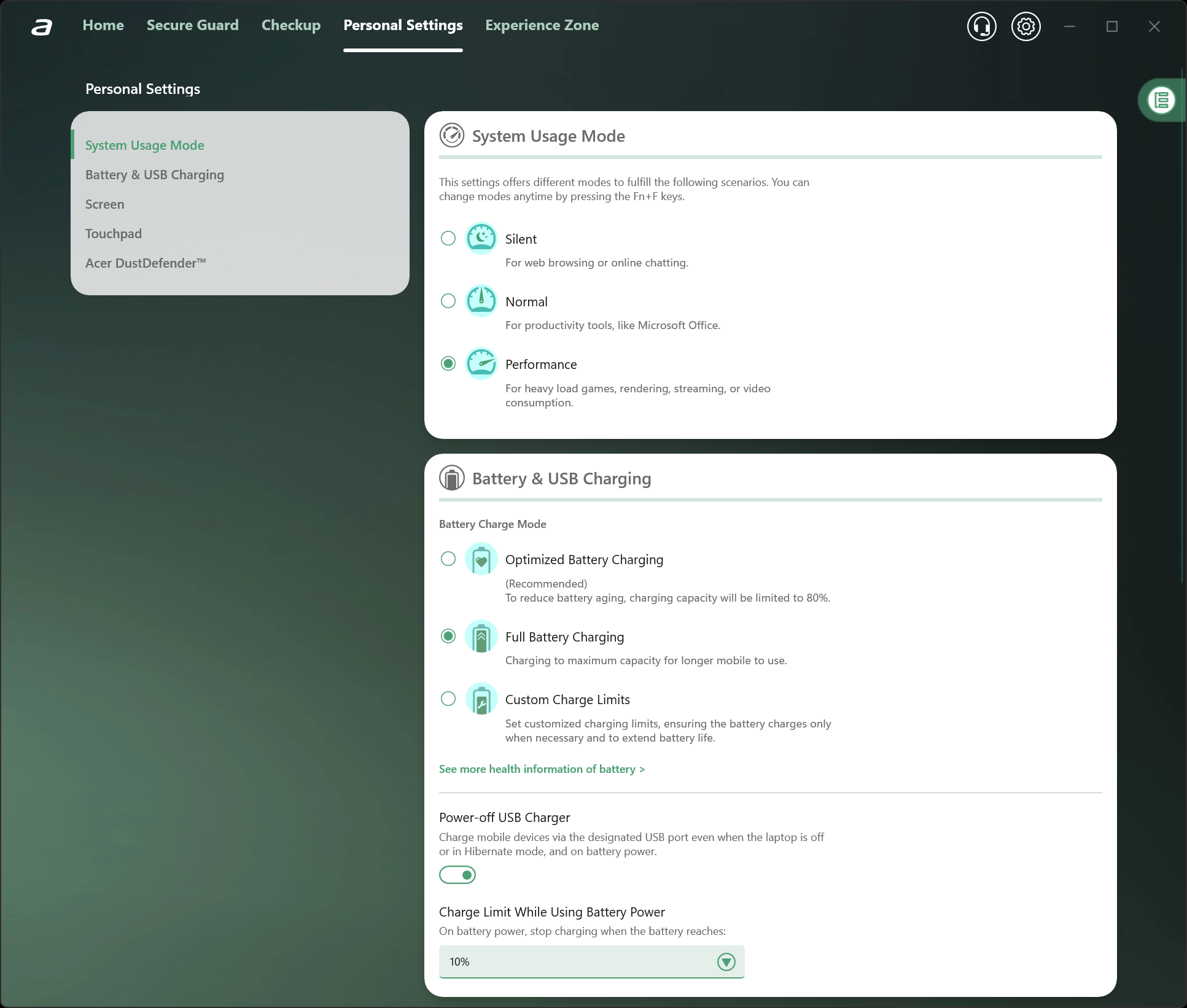
Task: Toggle the Power-off USB Charger switch
Action: click(457, 875)
